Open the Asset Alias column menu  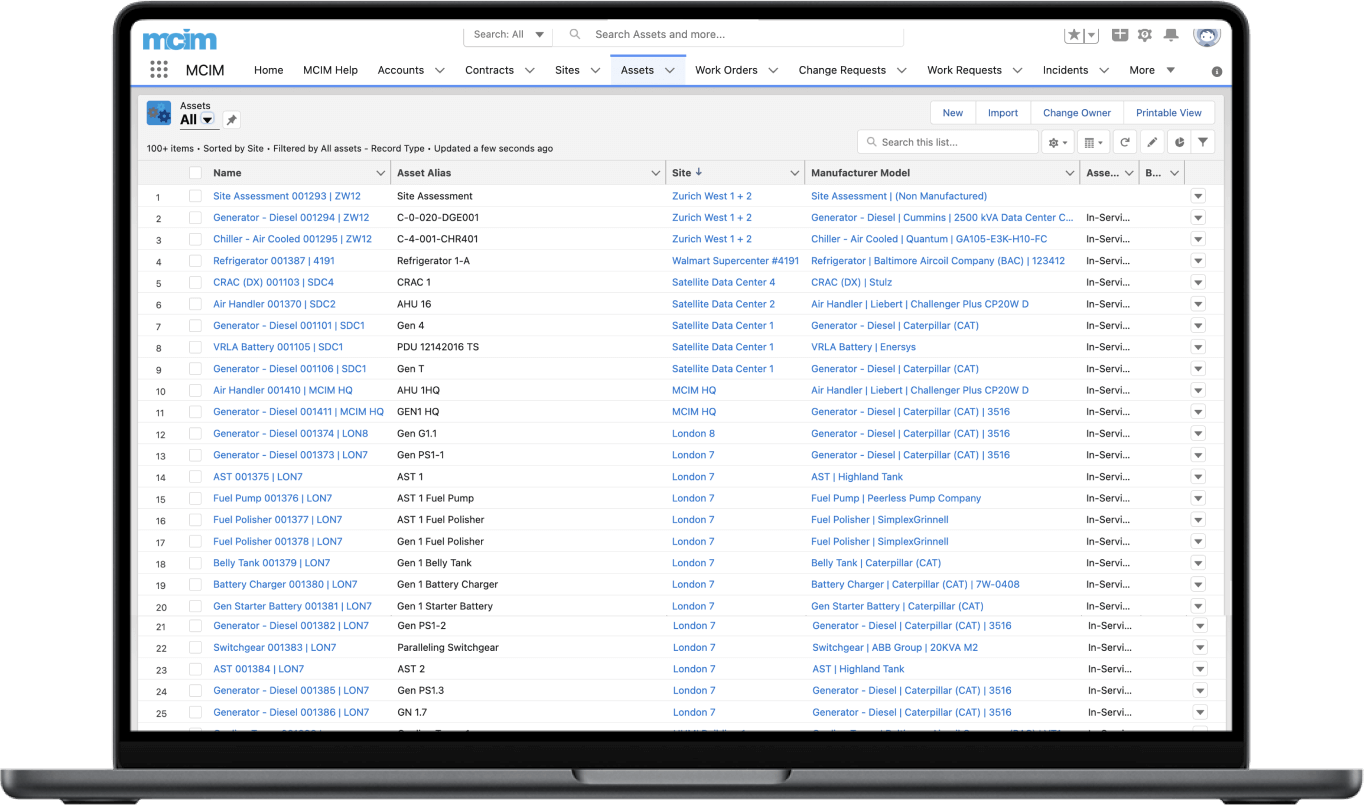coord(656,173)
